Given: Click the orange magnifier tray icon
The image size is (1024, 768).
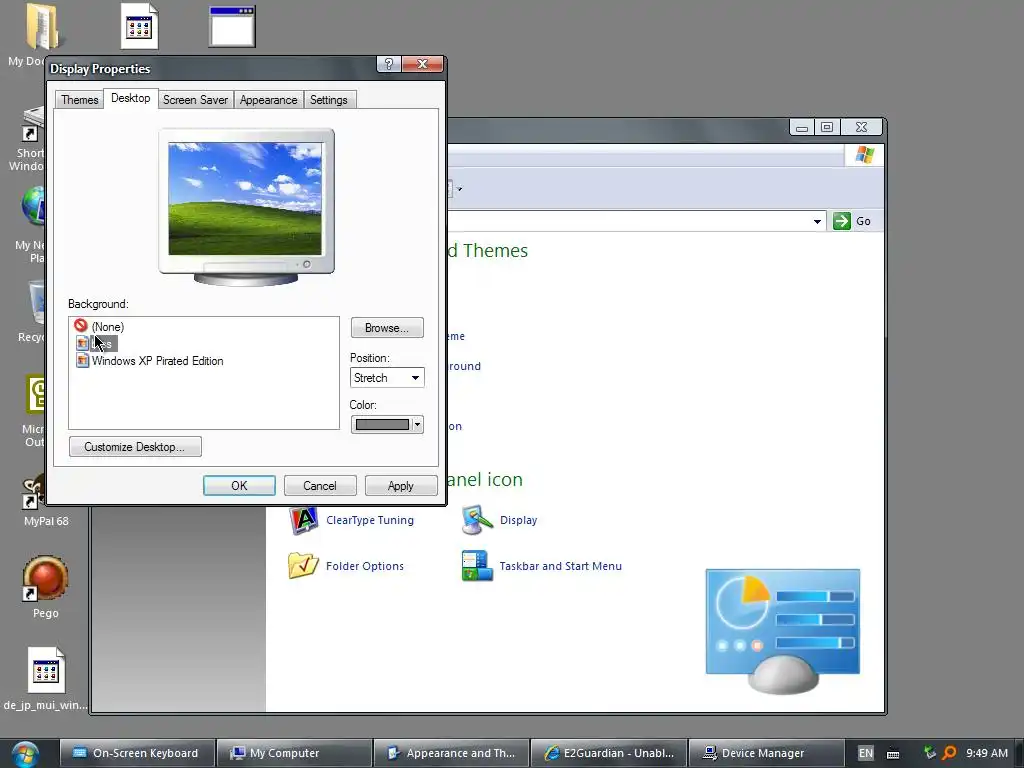Looking at the screenshot, I should [950, 753].
